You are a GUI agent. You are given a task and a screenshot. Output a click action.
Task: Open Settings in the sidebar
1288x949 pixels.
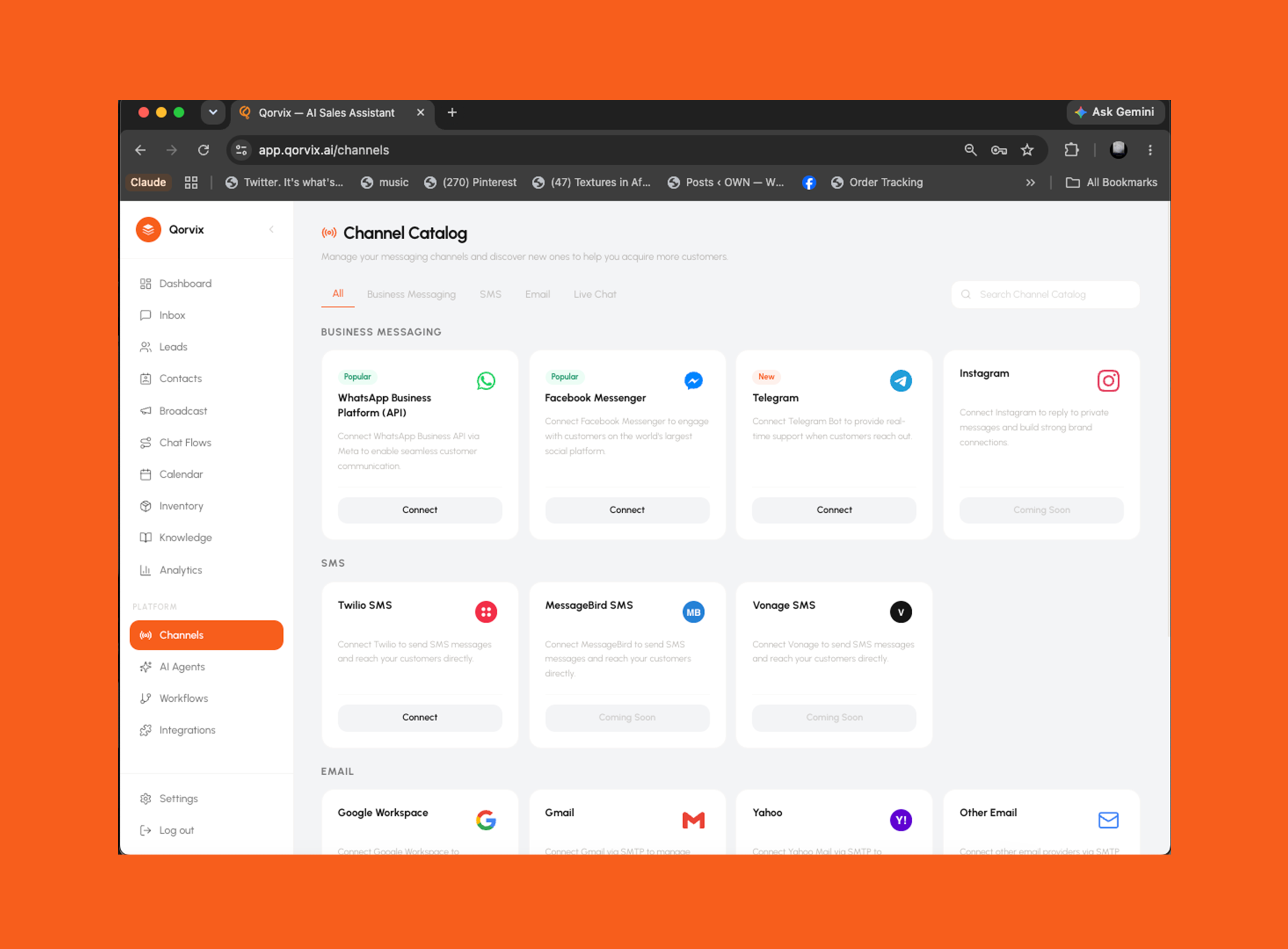pos(207,798)
